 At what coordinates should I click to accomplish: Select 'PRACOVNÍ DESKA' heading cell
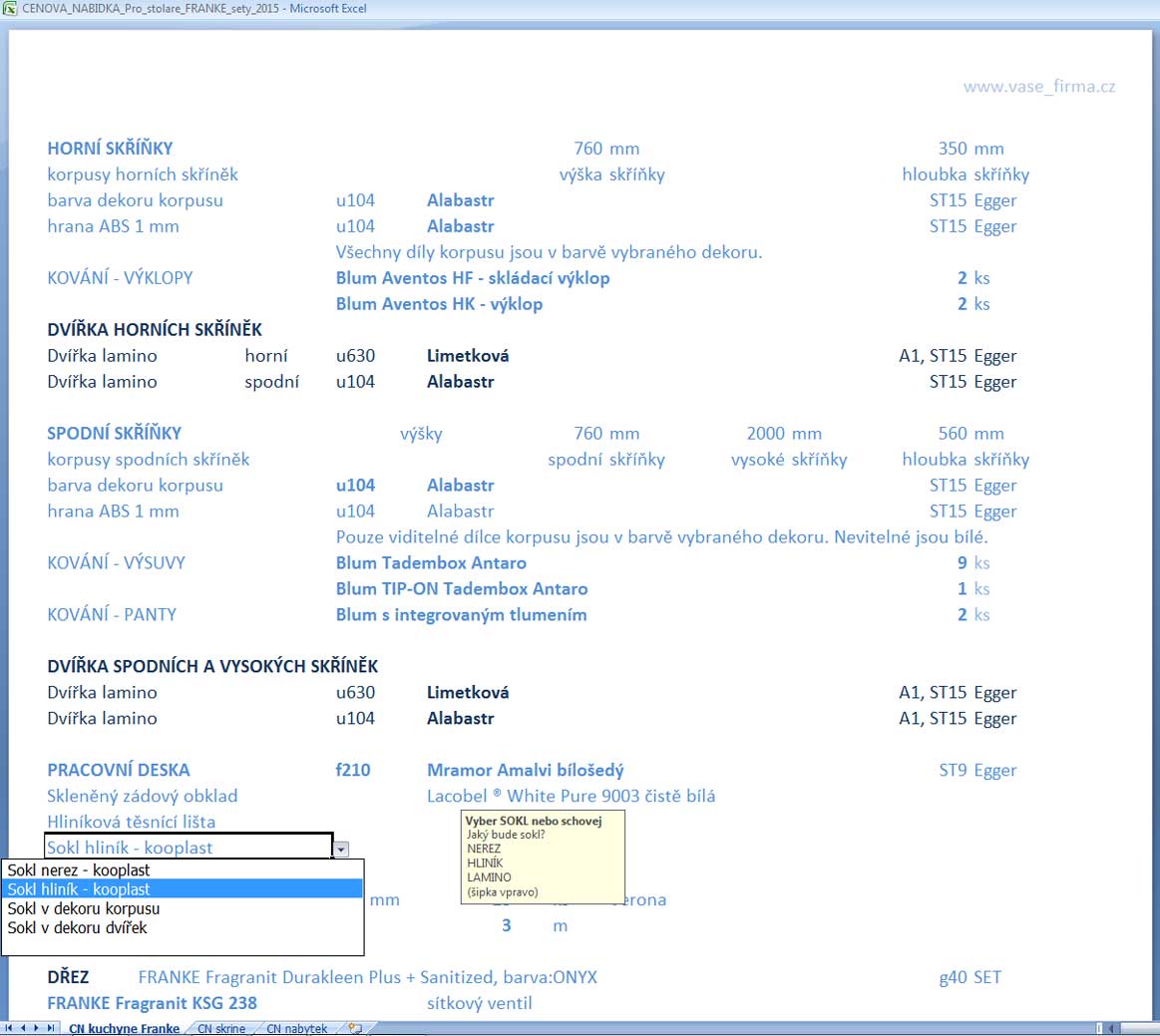click(x=119, y=770)
